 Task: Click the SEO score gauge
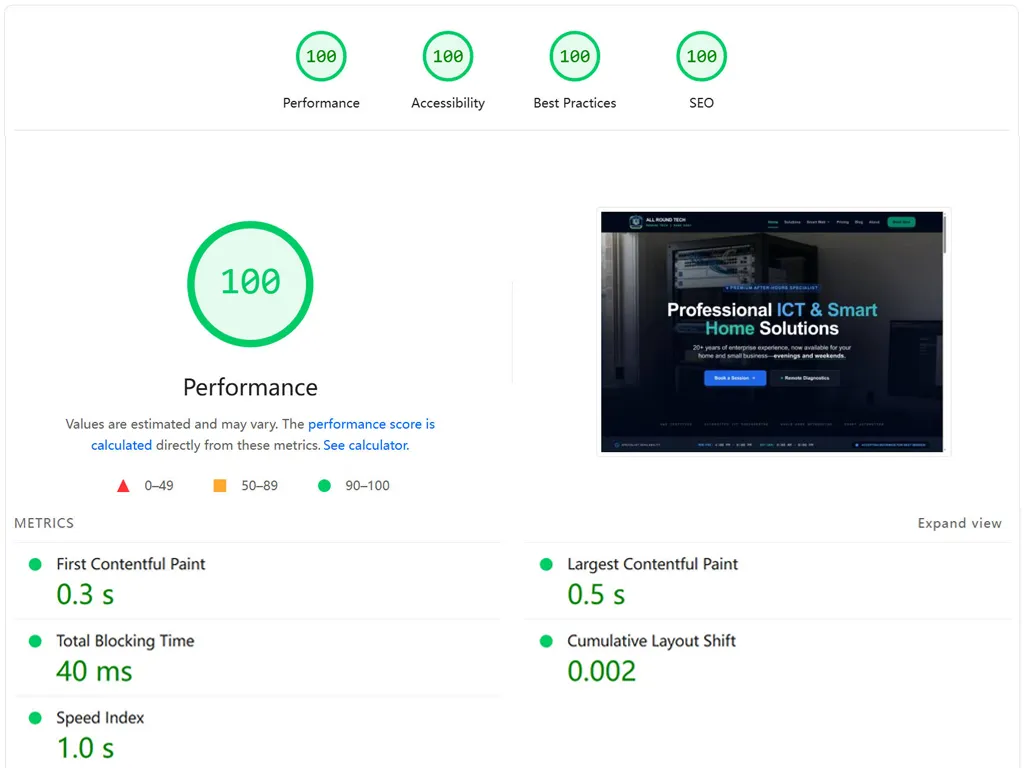click(x=701, y=56)
